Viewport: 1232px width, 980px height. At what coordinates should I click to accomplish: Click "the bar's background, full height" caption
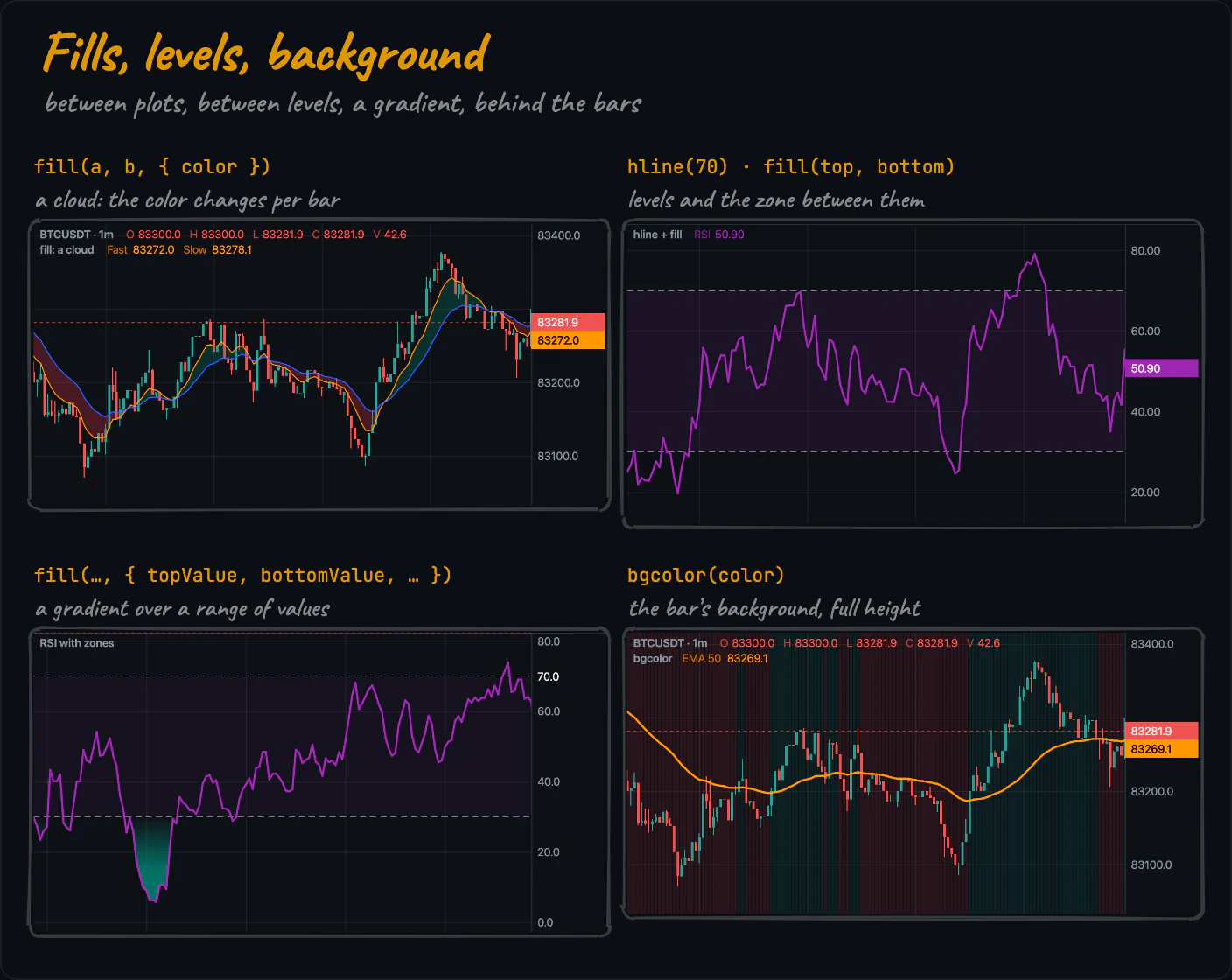(774, 608)
